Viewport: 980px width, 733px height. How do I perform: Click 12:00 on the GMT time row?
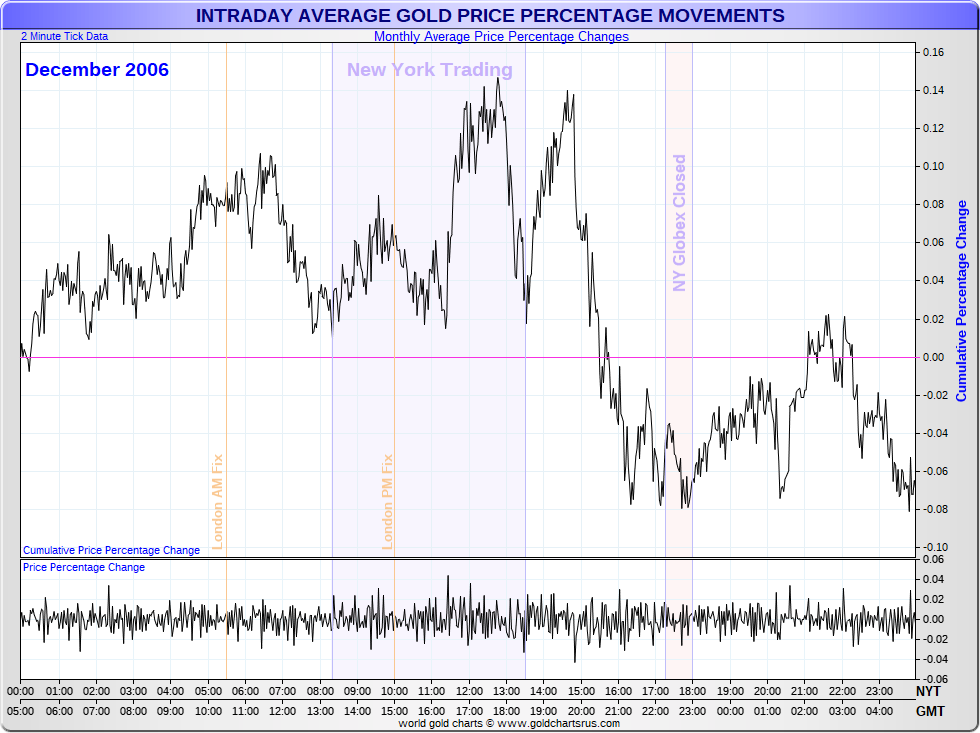coord(282,711)
